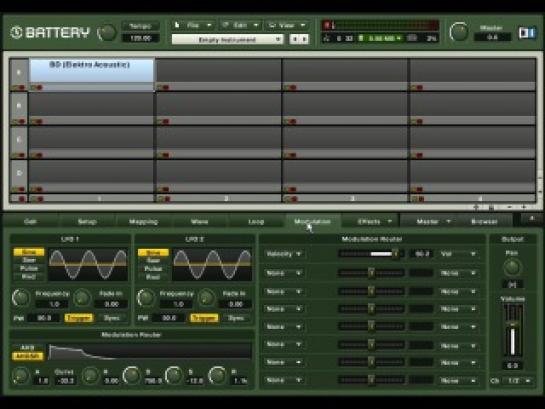
Task: Toggle the LFO 1 Trigger button
Action: [79, 318]
